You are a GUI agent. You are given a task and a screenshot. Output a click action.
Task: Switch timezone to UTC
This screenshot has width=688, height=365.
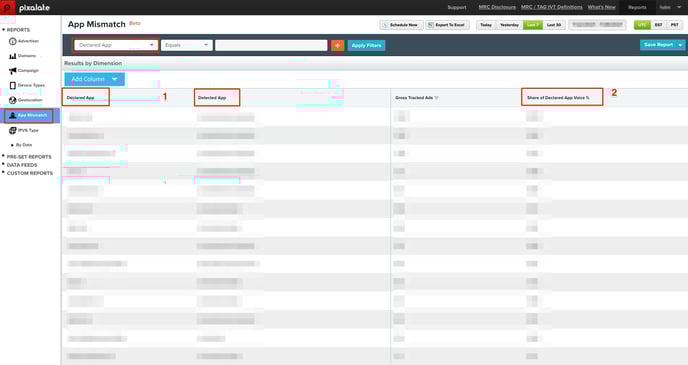(x=642, y=25)
